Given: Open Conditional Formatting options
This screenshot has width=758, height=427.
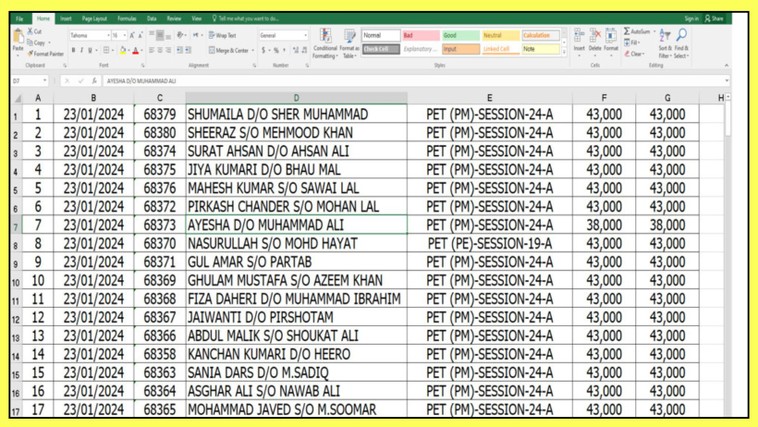Looking at the screenshot, I should tap(325, 42).
